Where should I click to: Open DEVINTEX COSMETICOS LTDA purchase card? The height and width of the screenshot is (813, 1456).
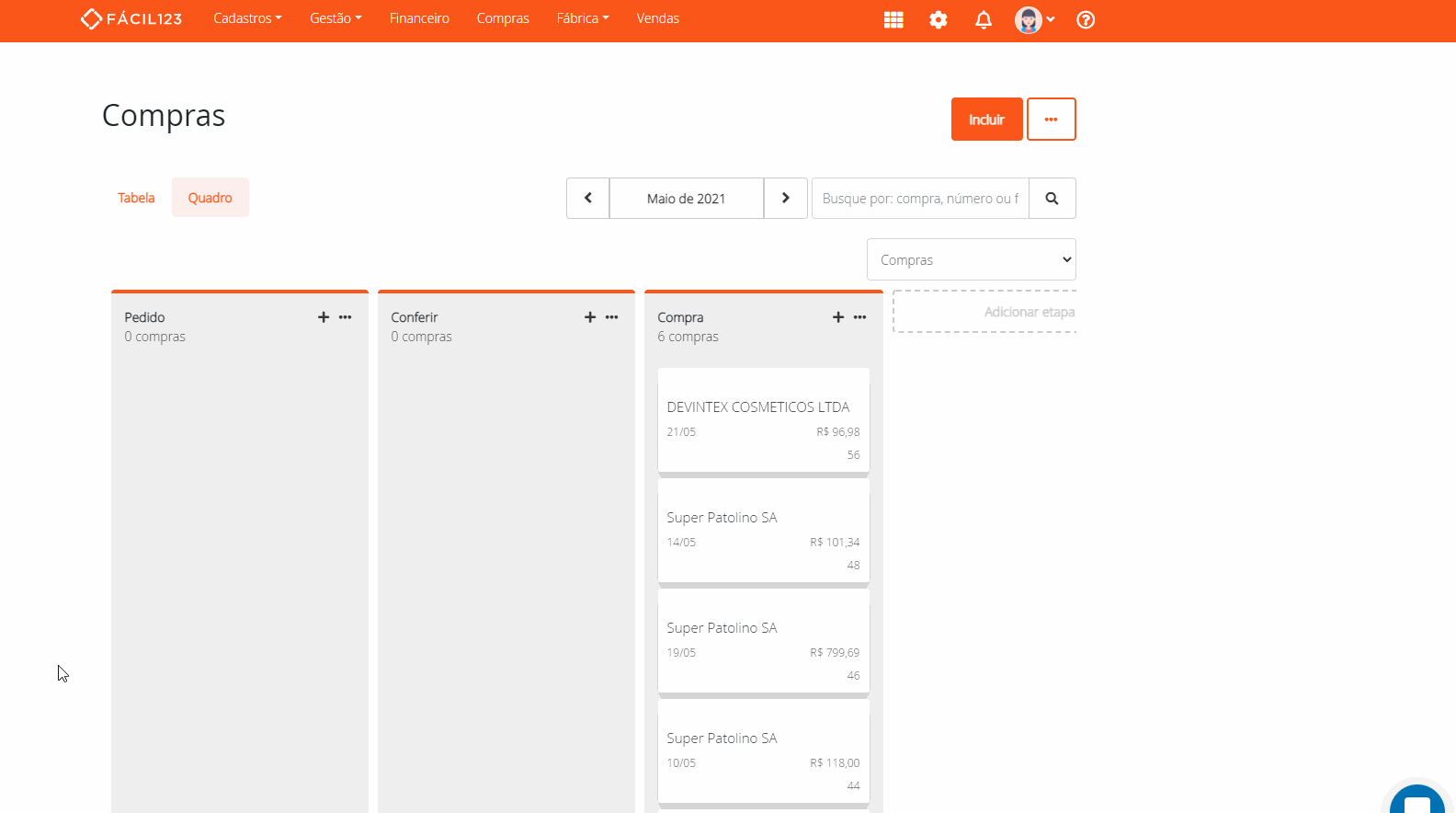(x=763, y=420)
